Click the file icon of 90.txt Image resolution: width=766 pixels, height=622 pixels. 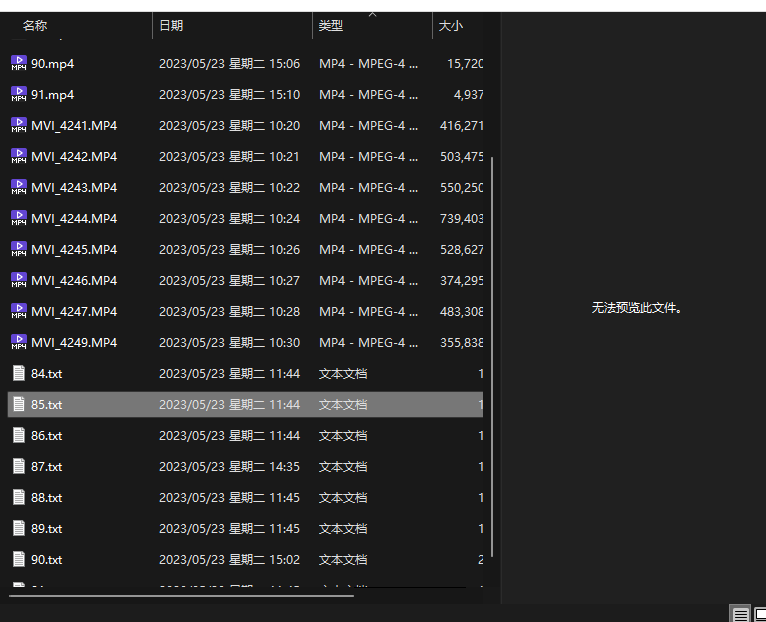pos(19,559)
